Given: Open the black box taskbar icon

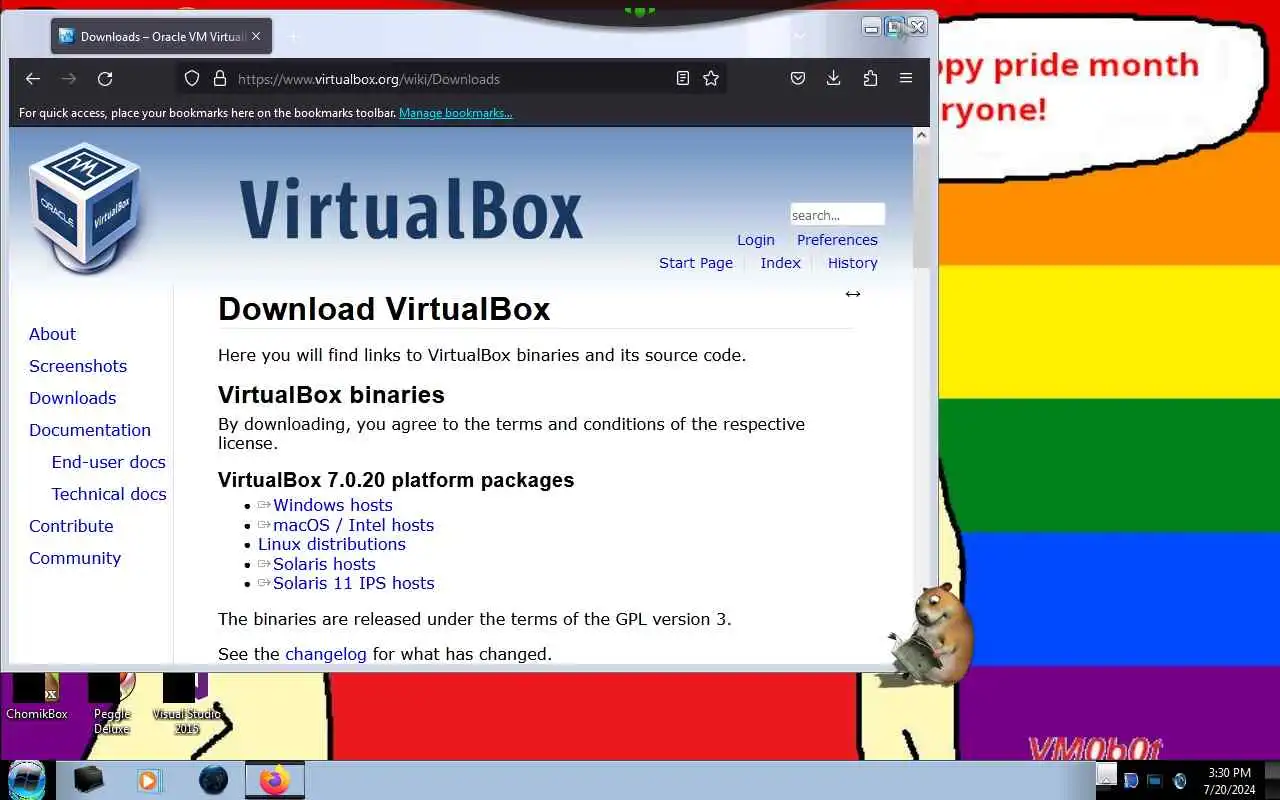Looking at the screenshot, I should 88,780.
